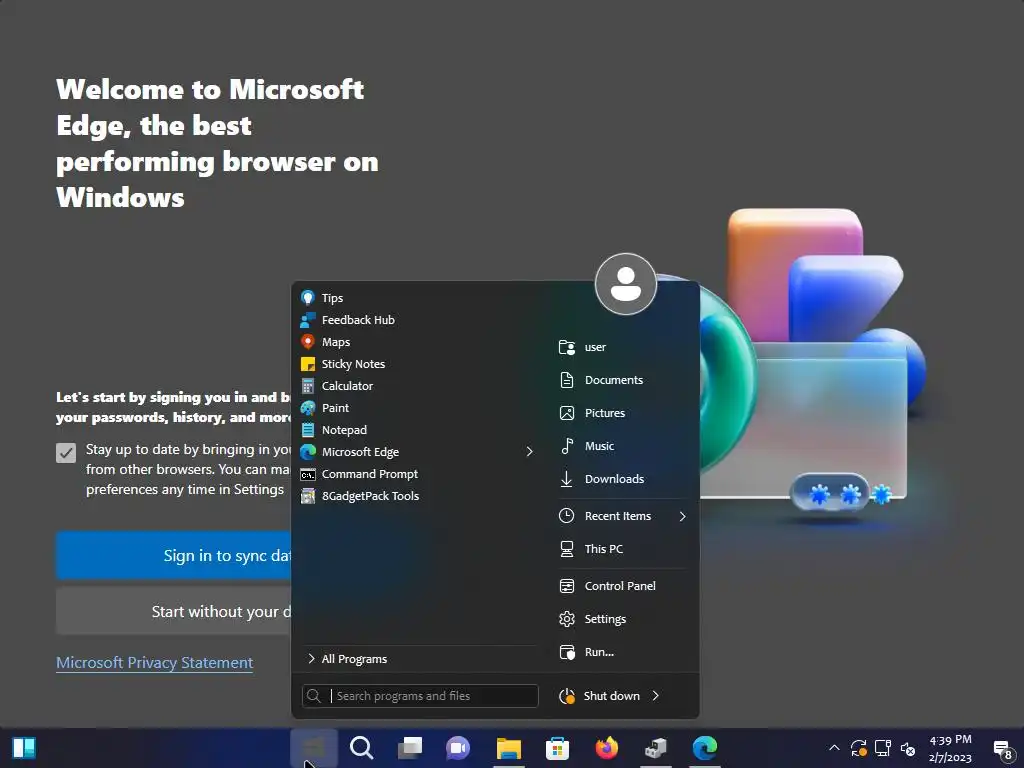Click Sign in to sync data button
The width and height of the screenshot is (1024, 768).
[x=174, y=556]
